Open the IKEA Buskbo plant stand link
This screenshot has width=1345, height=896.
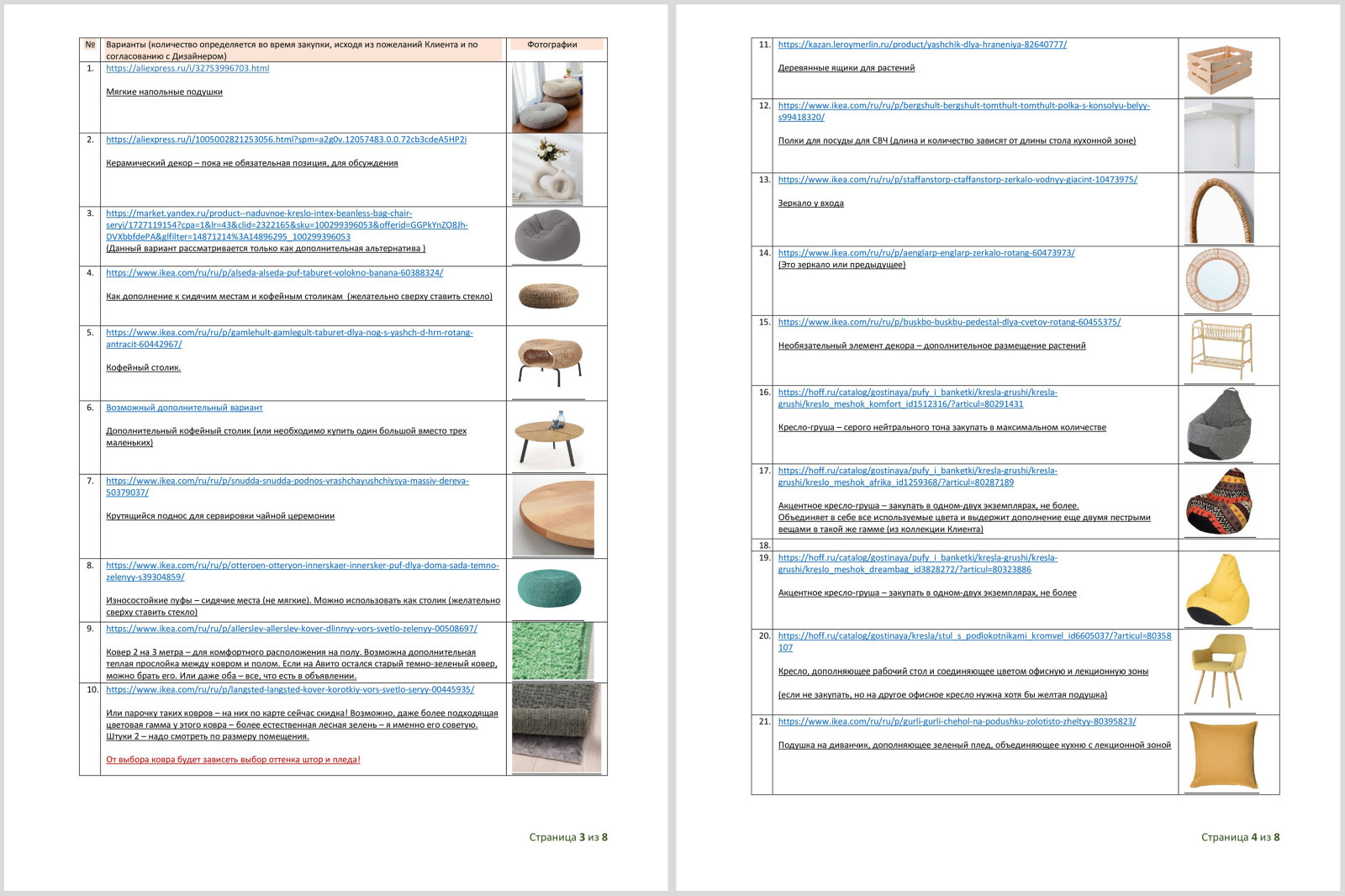click(x=949, y=323)
